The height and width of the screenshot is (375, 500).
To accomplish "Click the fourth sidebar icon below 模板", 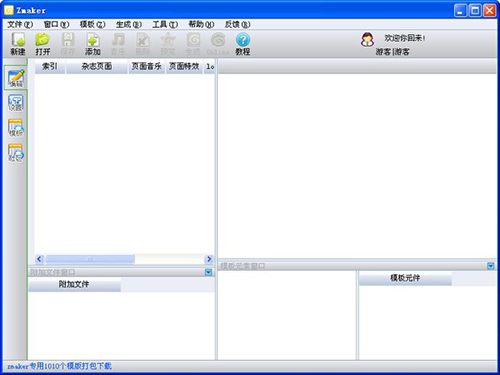I will coord(16,153).
